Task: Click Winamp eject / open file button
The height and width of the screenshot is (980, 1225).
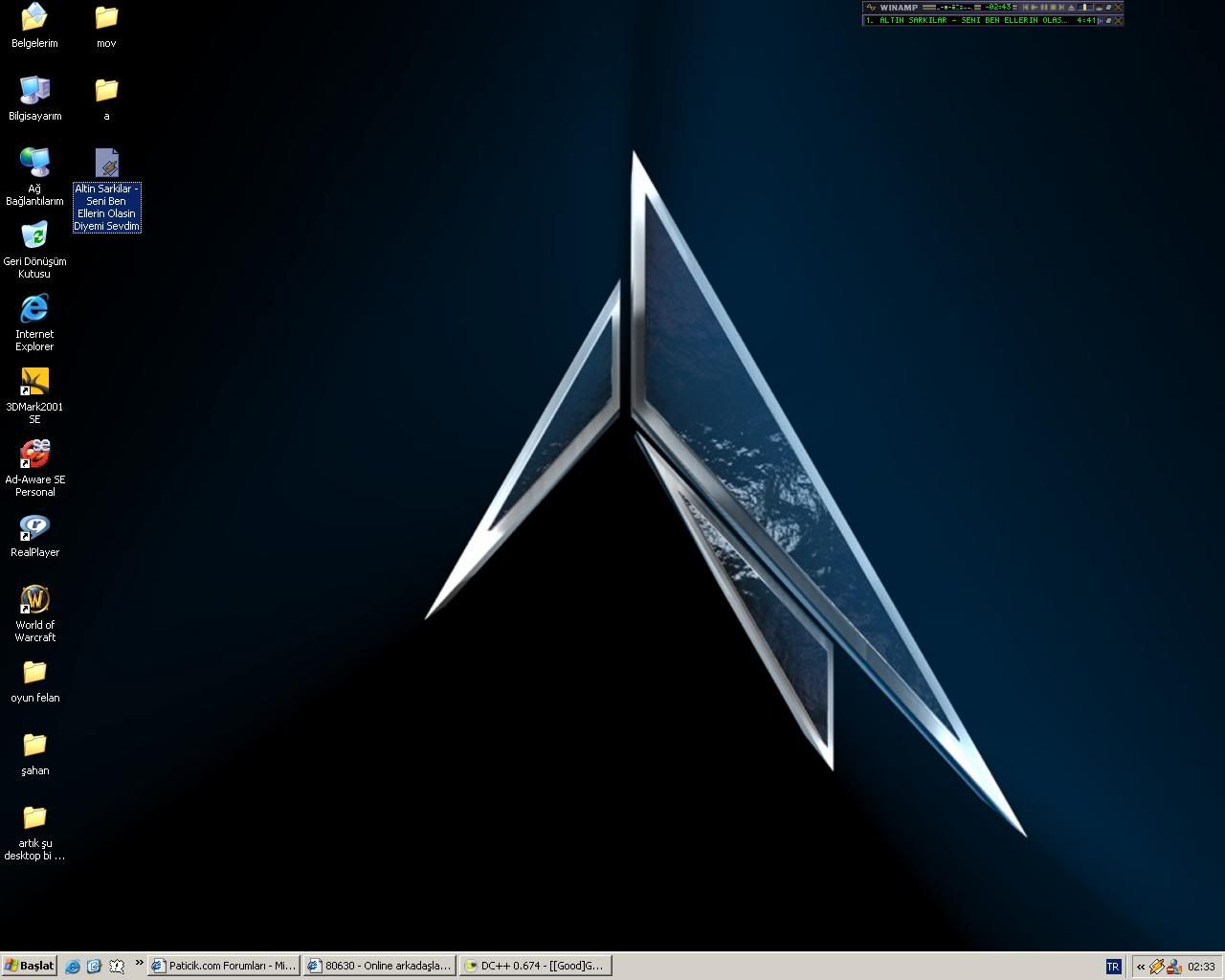Action: click(1072, 7)
